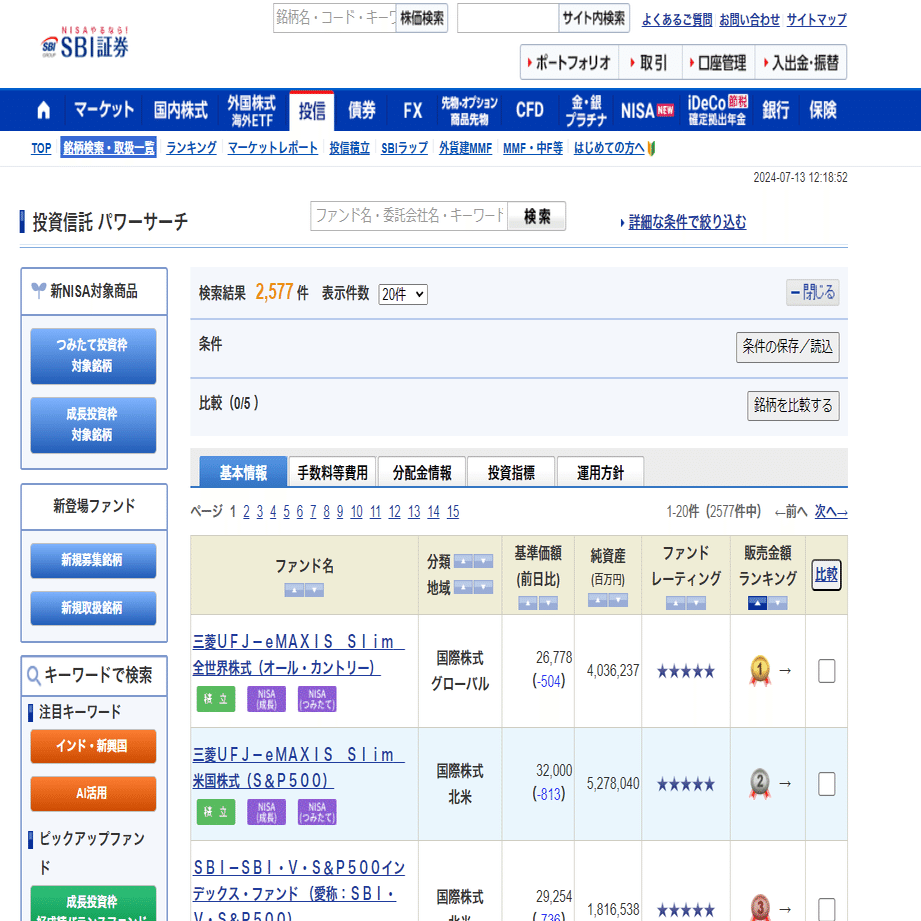This screenshot has width=921, height=921.
Task: Click NISAつみたて badge for 米国株式 S&P500 fund
Action: (x=317, y=812)
